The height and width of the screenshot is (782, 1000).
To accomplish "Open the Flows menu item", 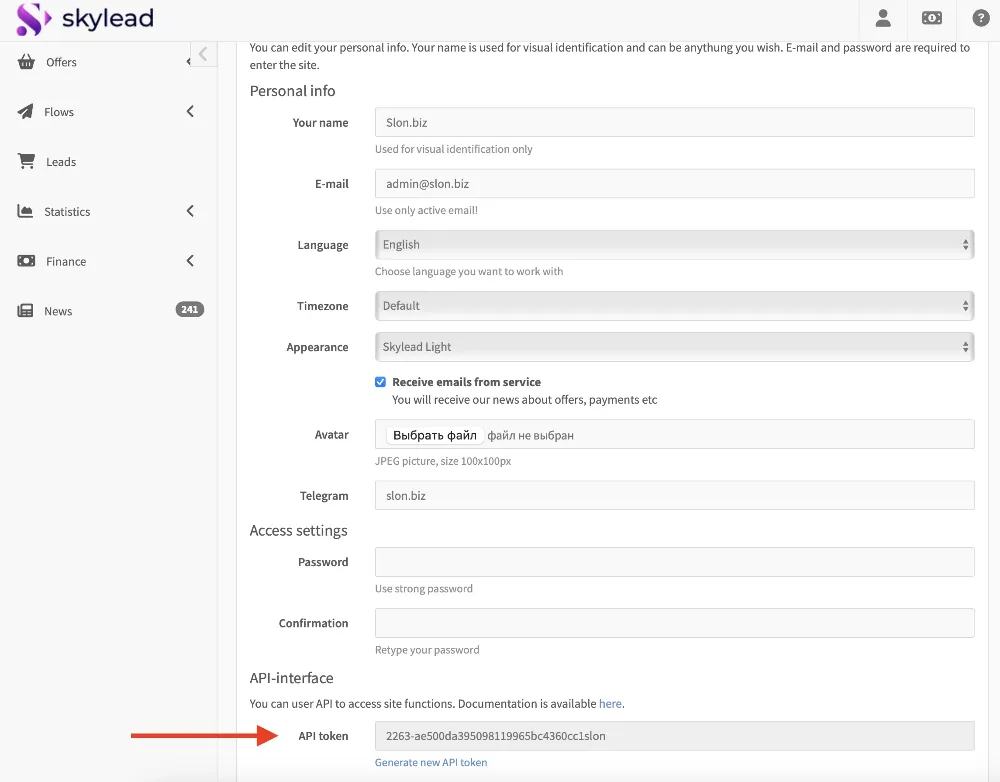I will 59,112.
